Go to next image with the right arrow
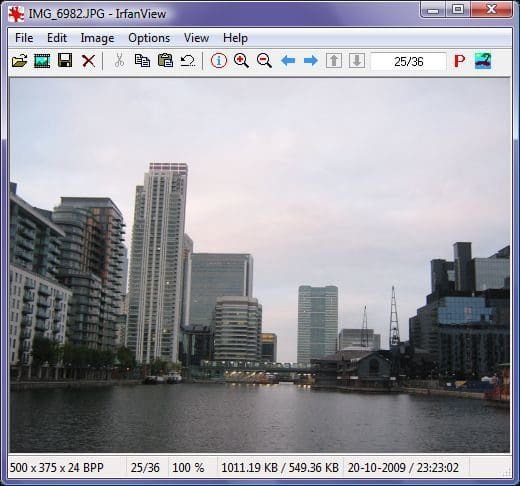The image size is (520, 486). coord(311,61)
